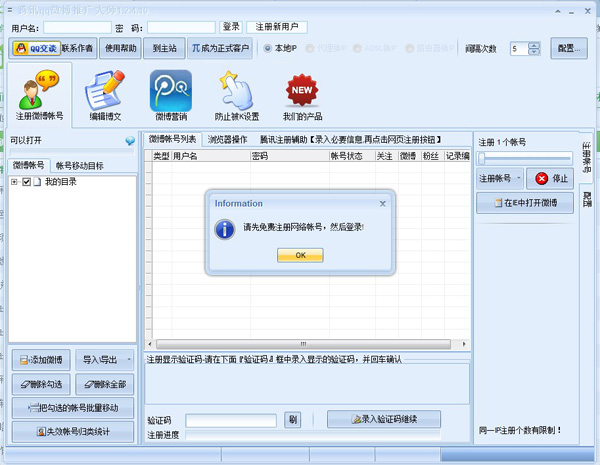Click OK in the Information dialog
The image size is (600, 465).
coord(300,255)
